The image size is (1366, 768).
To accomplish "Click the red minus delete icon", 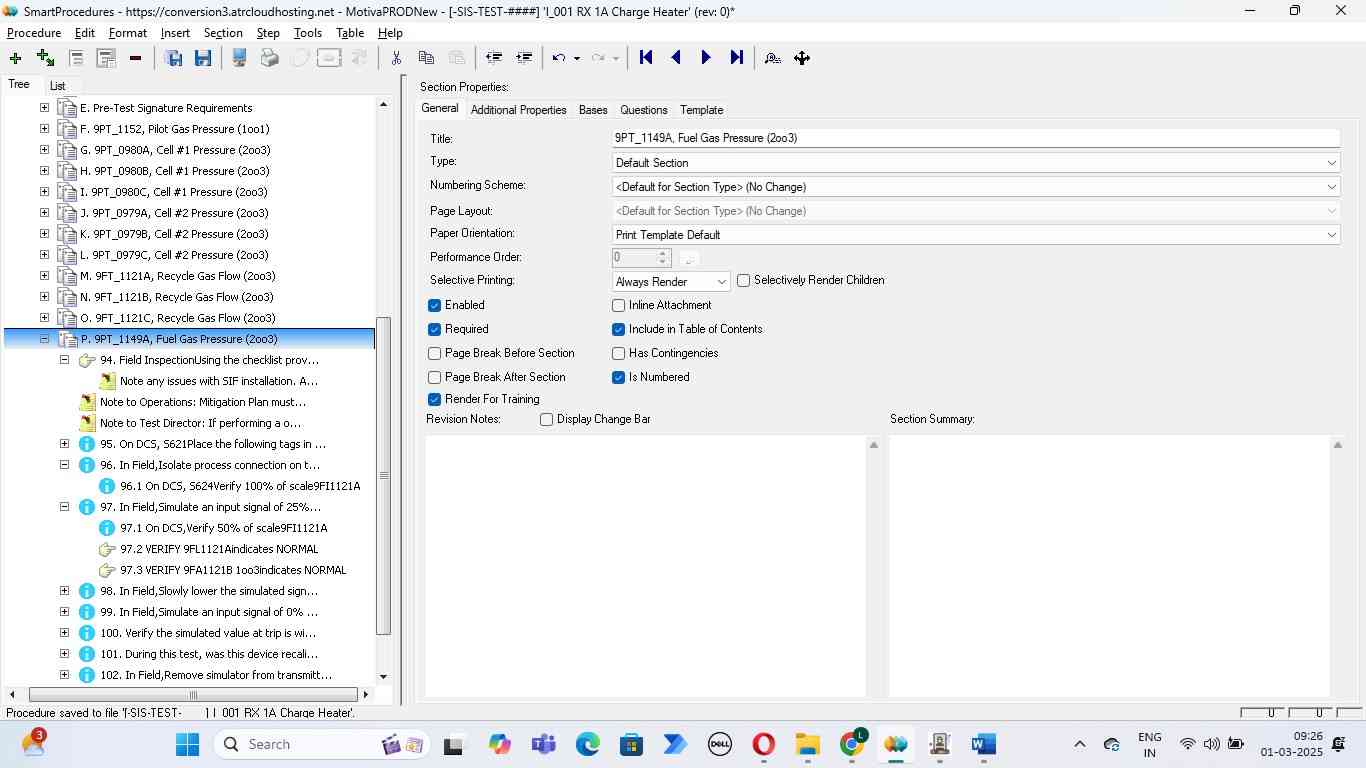I will (x=135, y=58).
